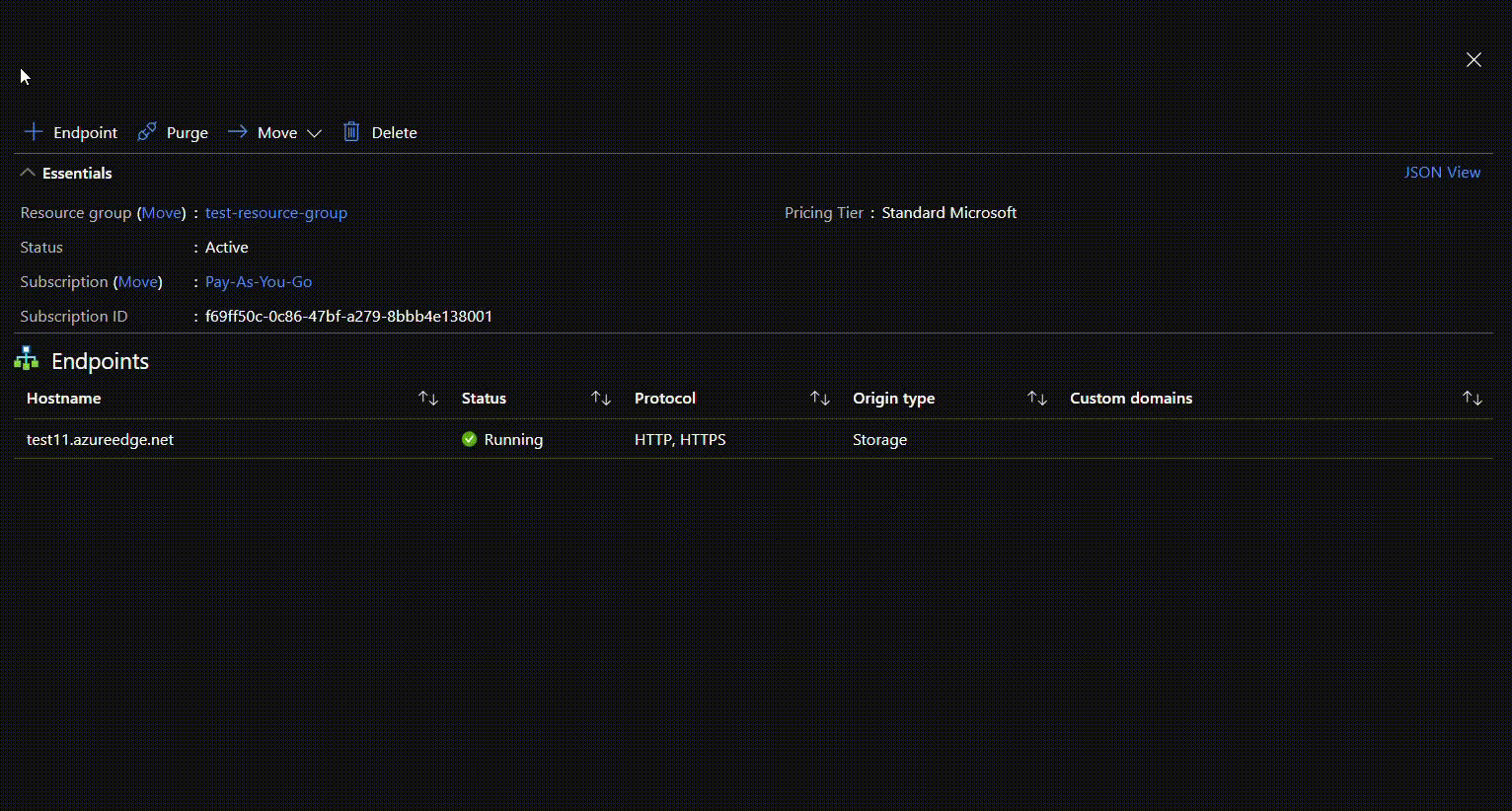Sort endpoints by Status column arrows
The image size is (1512, 811).
pos(600,398)
